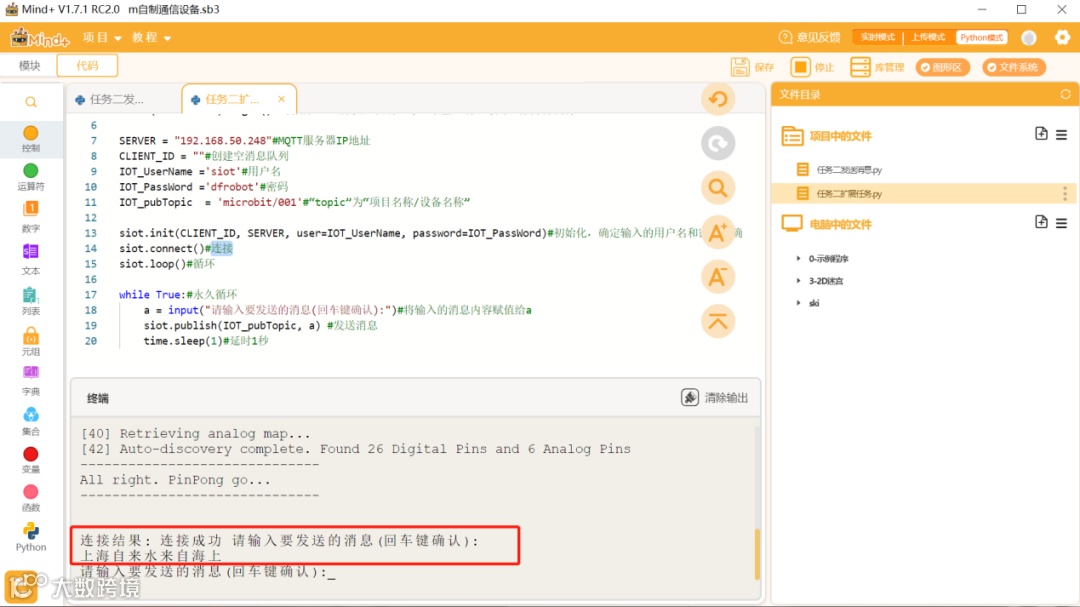
Task: Click the user avatar icon
Action: click(1029, 38)
